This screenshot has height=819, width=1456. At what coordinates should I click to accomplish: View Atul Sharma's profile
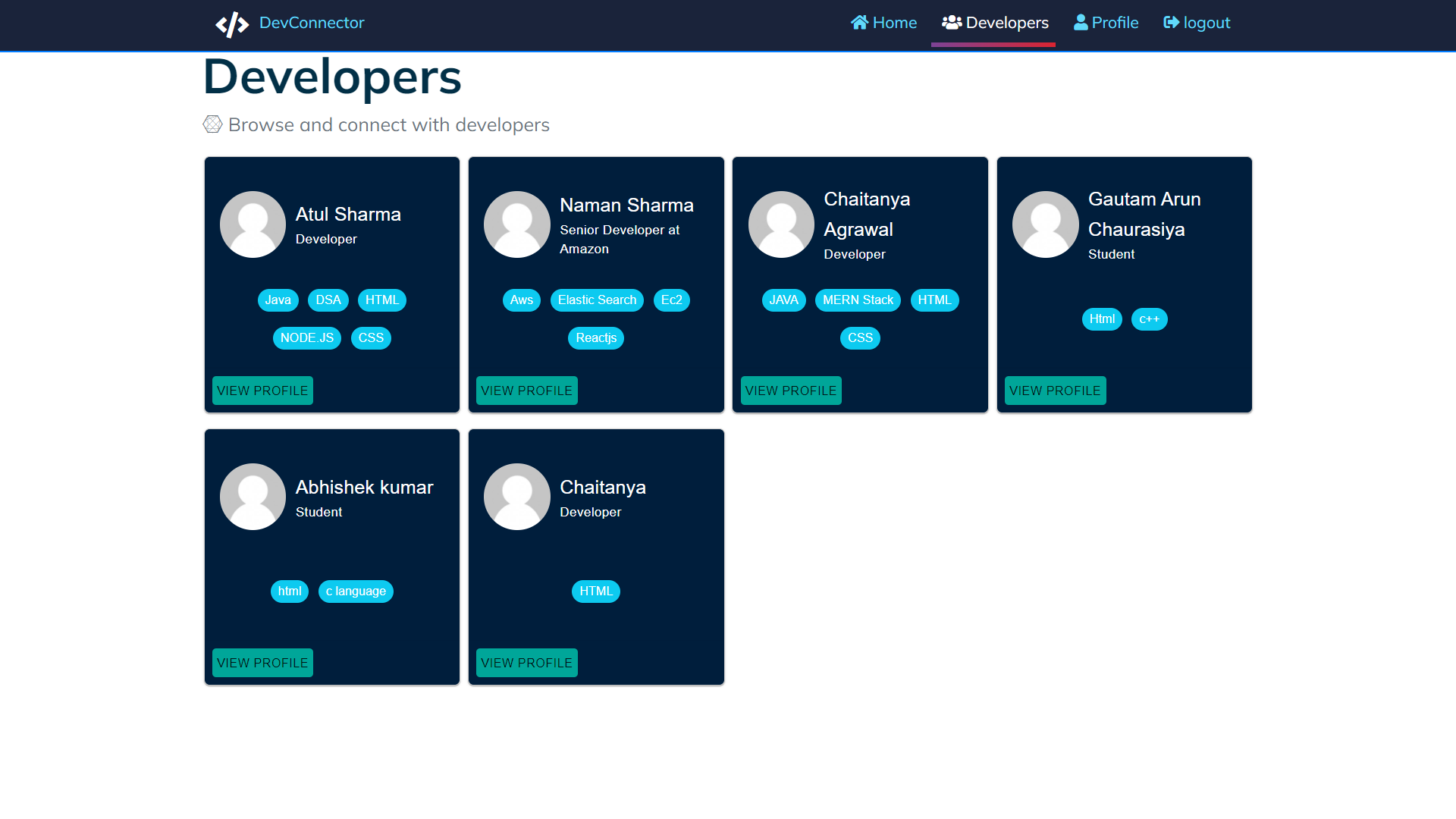click(x=262, y=391)
